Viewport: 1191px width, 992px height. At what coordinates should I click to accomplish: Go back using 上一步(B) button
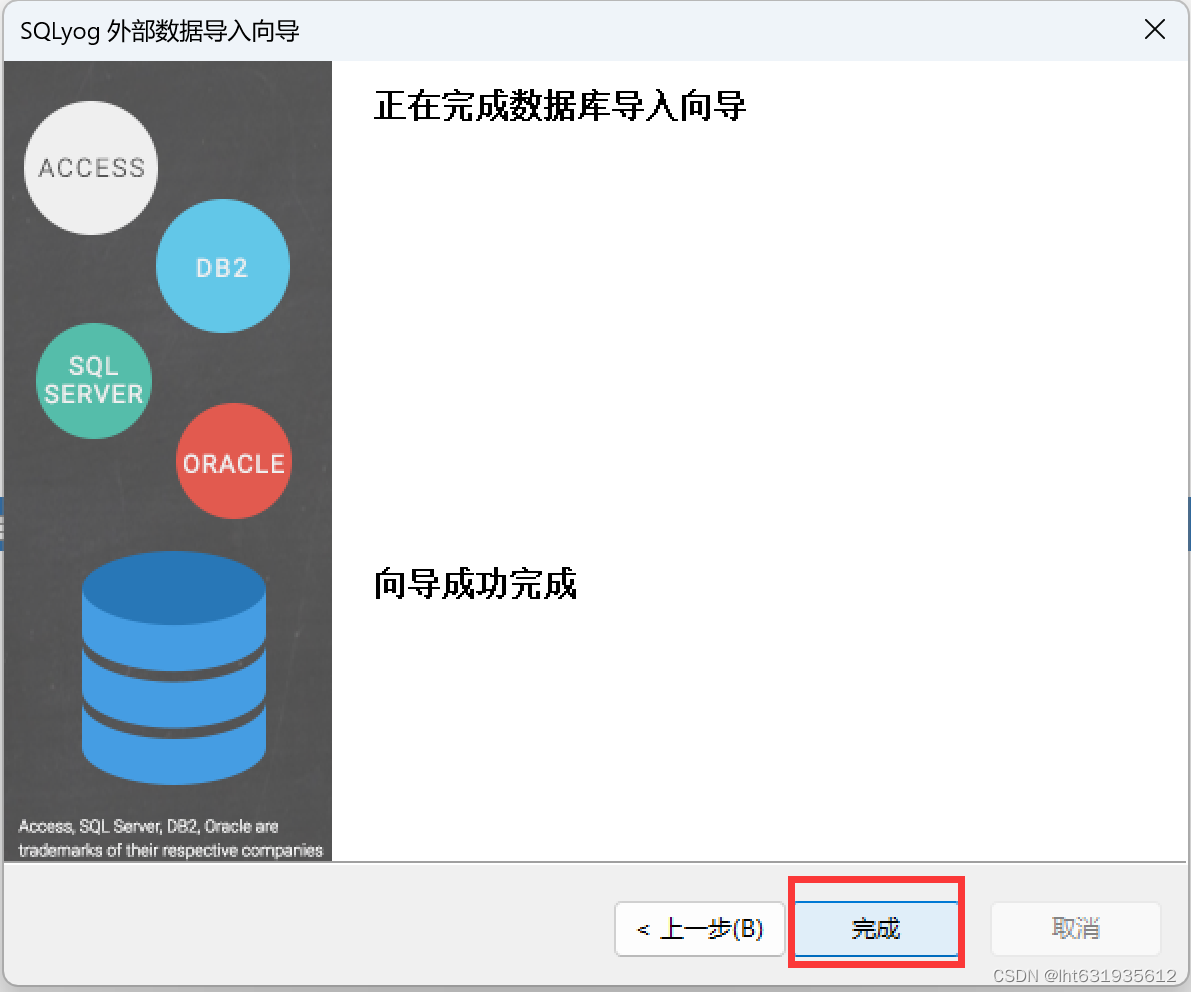[700, 929]
